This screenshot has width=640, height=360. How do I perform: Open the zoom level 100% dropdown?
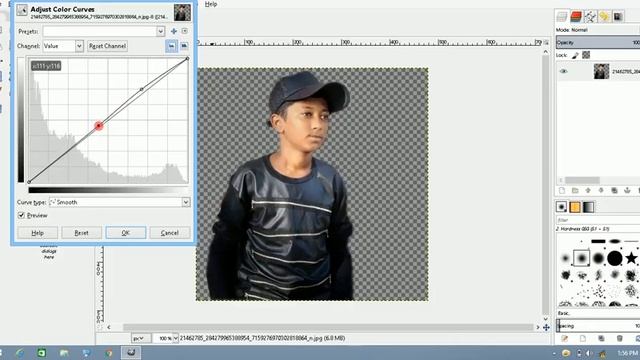tap(176, 338)
